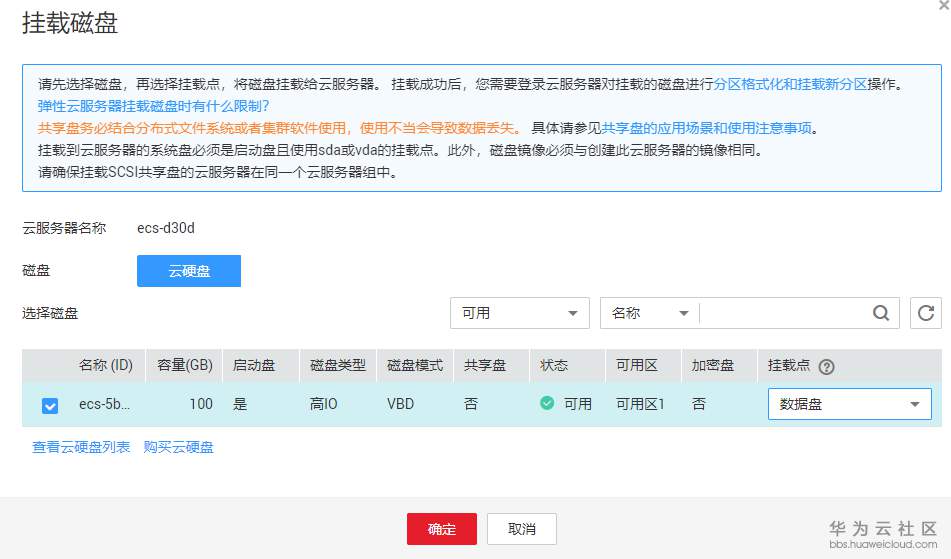Click the 容量(GB) column header
951x559 pixels.
point(185,365)
